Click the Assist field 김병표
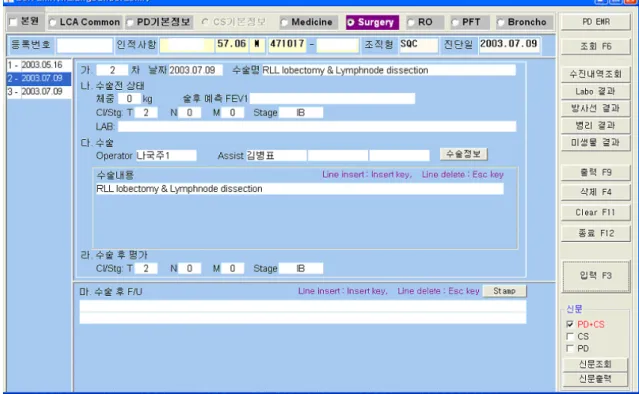This screenshot has height=394, width=639. point(276,155)
